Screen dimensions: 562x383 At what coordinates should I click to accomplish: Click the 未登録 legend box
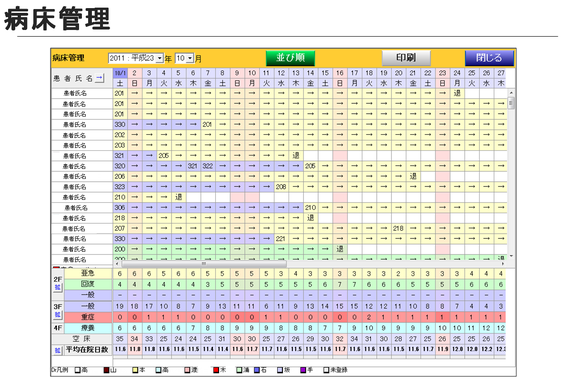325,370
